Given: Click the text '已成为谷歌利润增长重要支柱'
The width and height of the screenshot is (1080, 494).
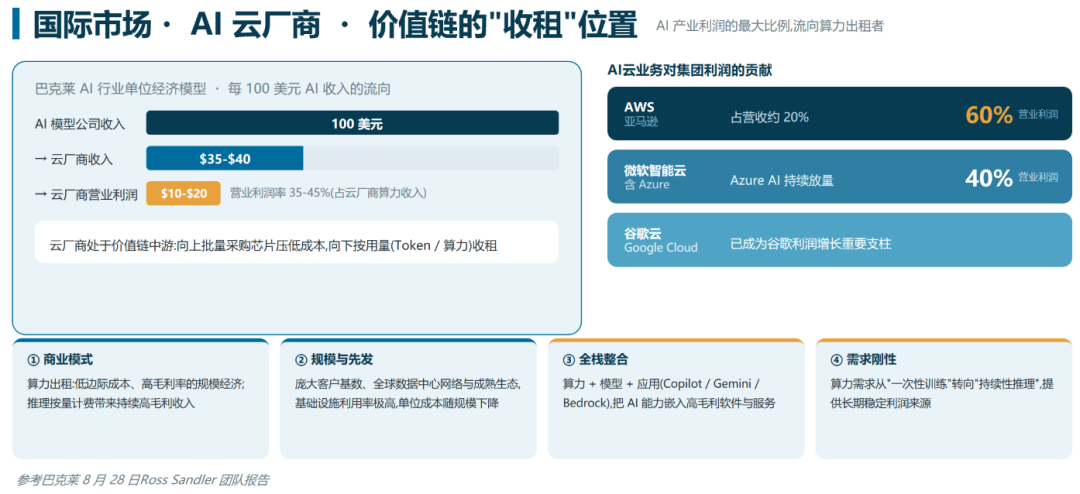Looking at the screenshot, I should (811, 243).
